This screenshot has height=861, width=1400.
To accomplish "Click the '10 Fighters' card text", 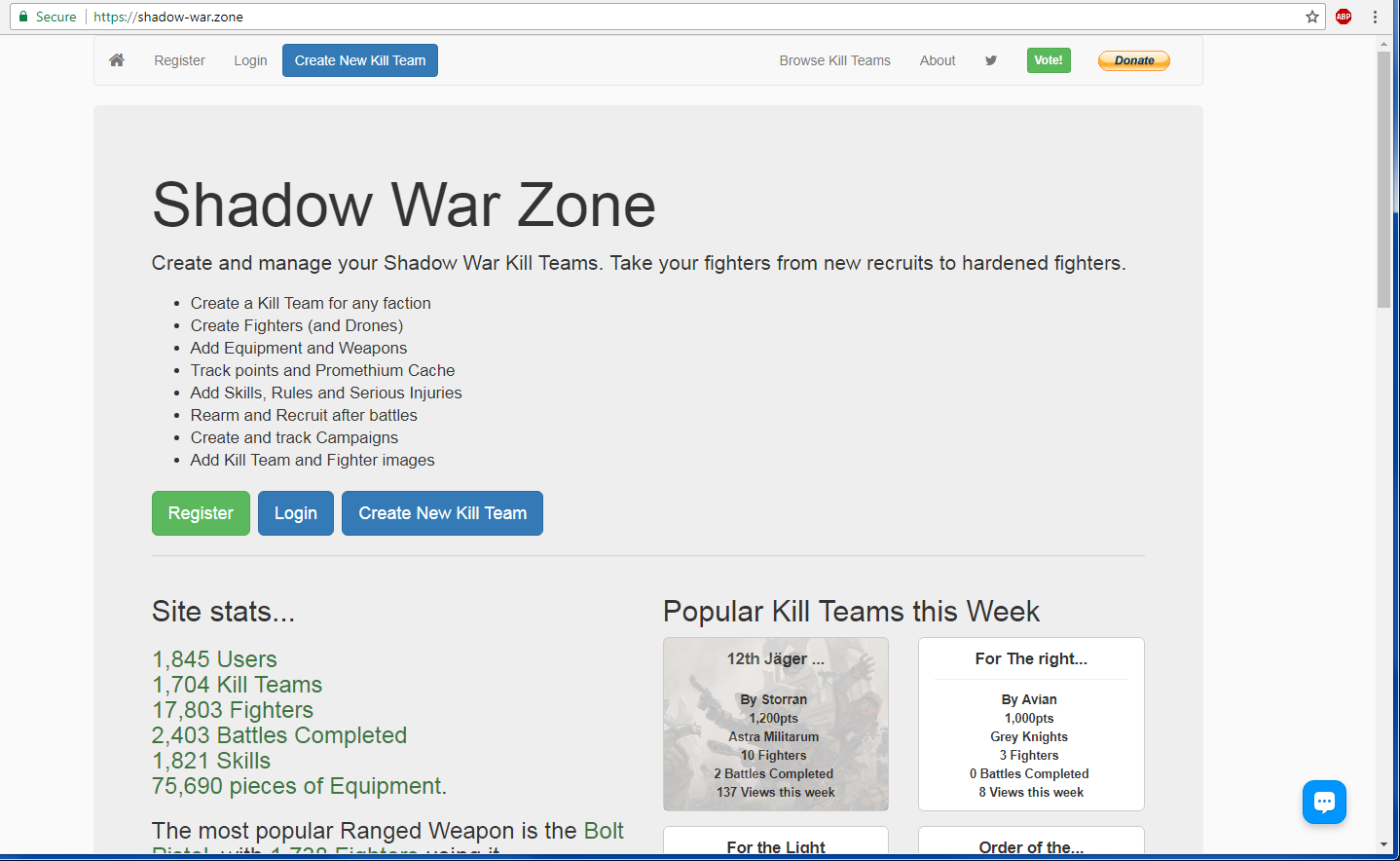I will click(x=774, y=755).
